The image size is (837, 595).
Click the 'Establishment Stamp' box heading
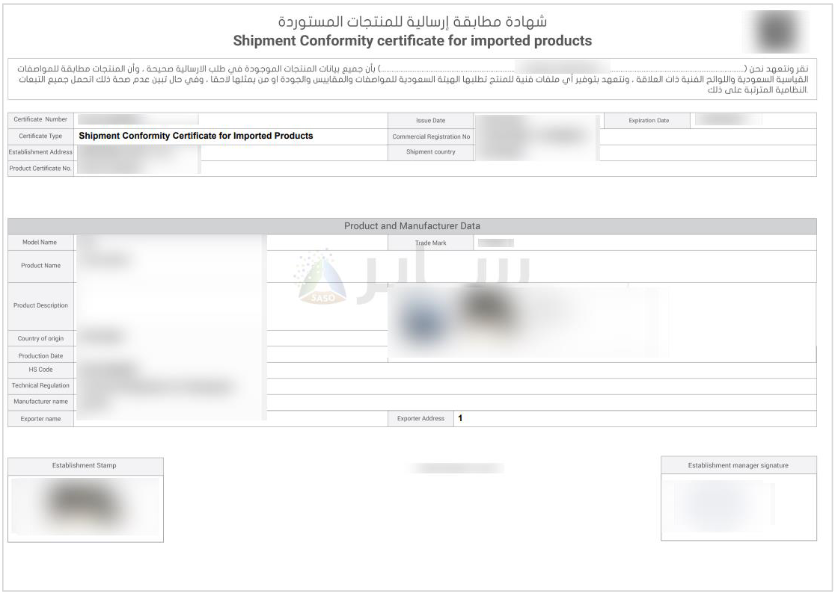[x=84, y=466]
